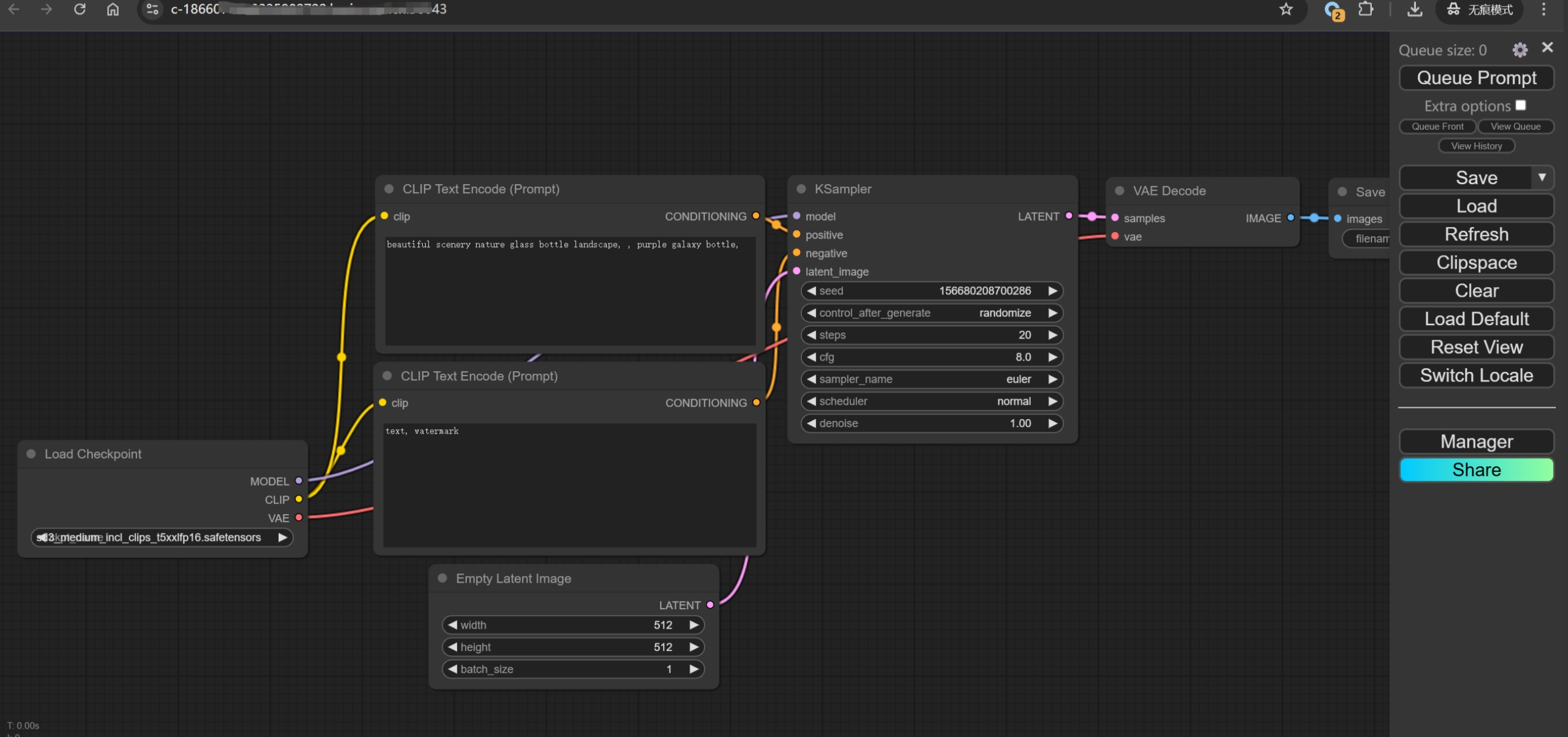Click the site info icon in address bar

[x=152, y=9]
